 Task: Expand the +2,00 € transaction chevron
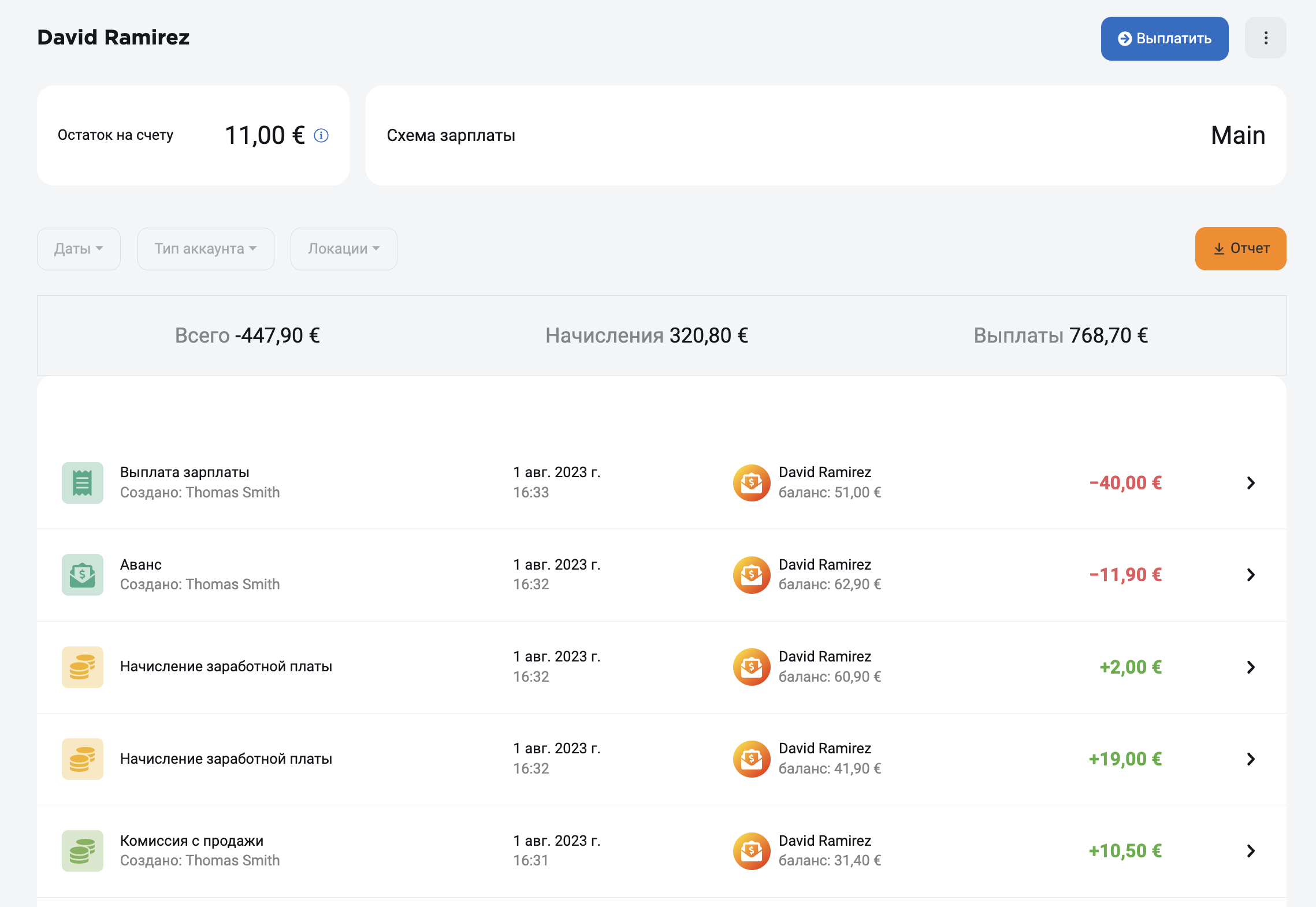point(1251,667)
